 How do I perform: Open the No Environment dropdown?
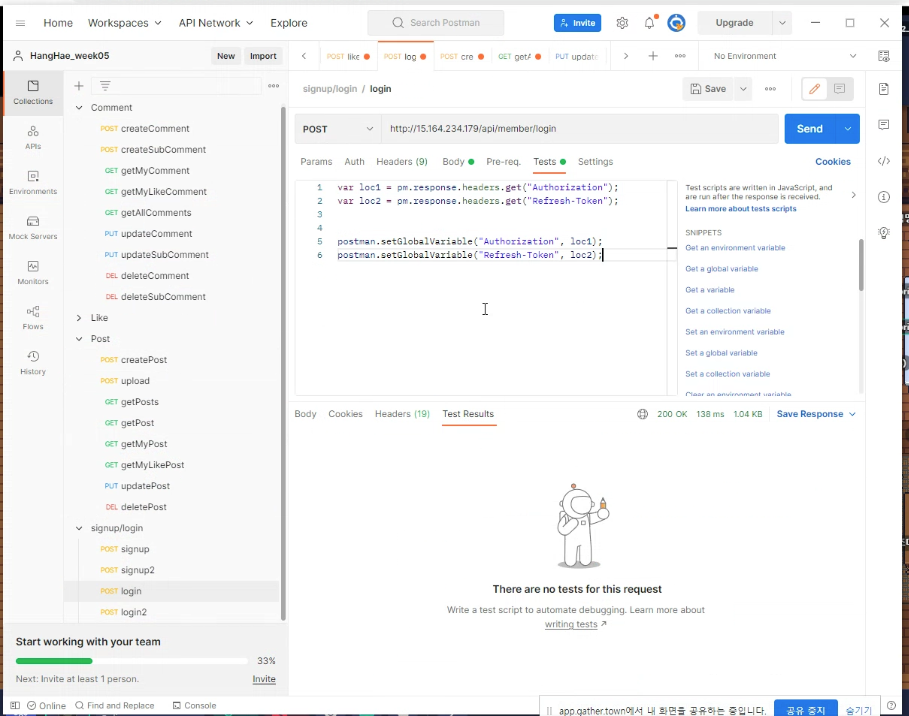(x=784, y=56)
